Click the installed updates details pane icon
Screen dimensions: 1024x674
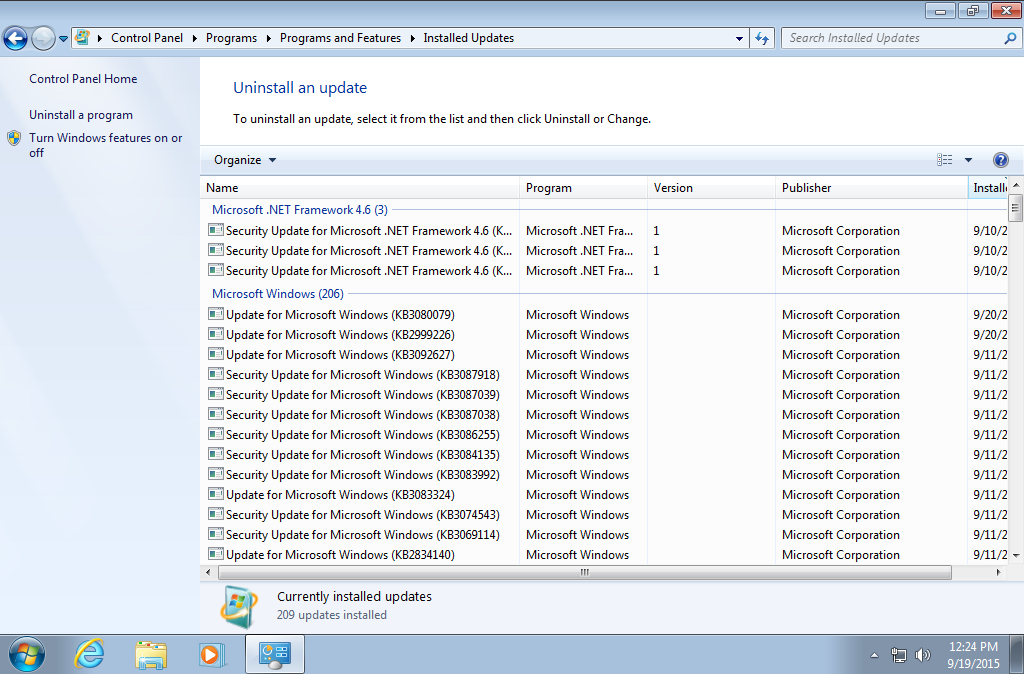[x=238, y=605]
